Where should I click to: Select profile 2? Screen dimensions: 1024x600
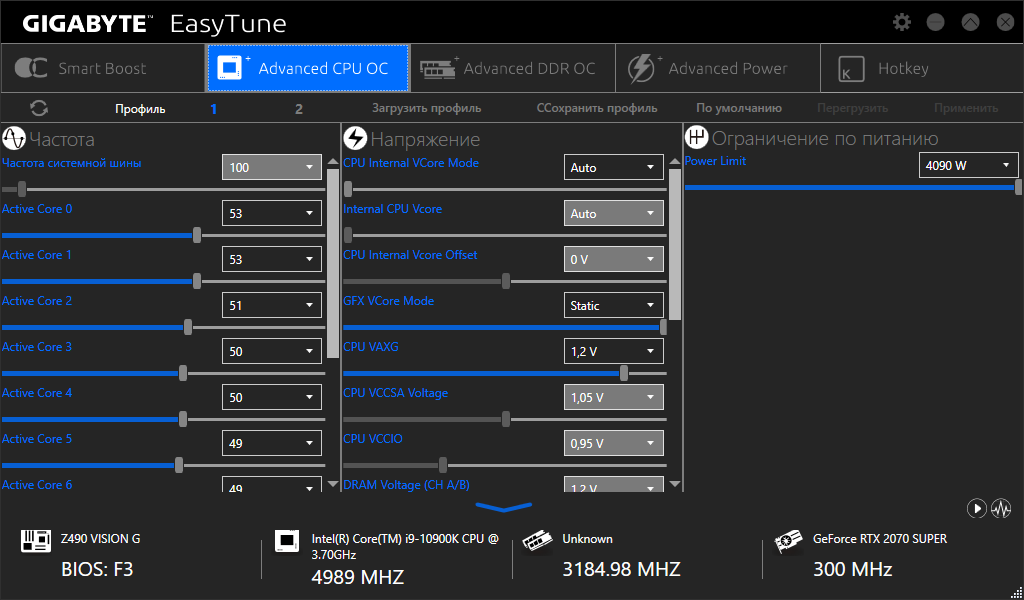coord(298,109)
